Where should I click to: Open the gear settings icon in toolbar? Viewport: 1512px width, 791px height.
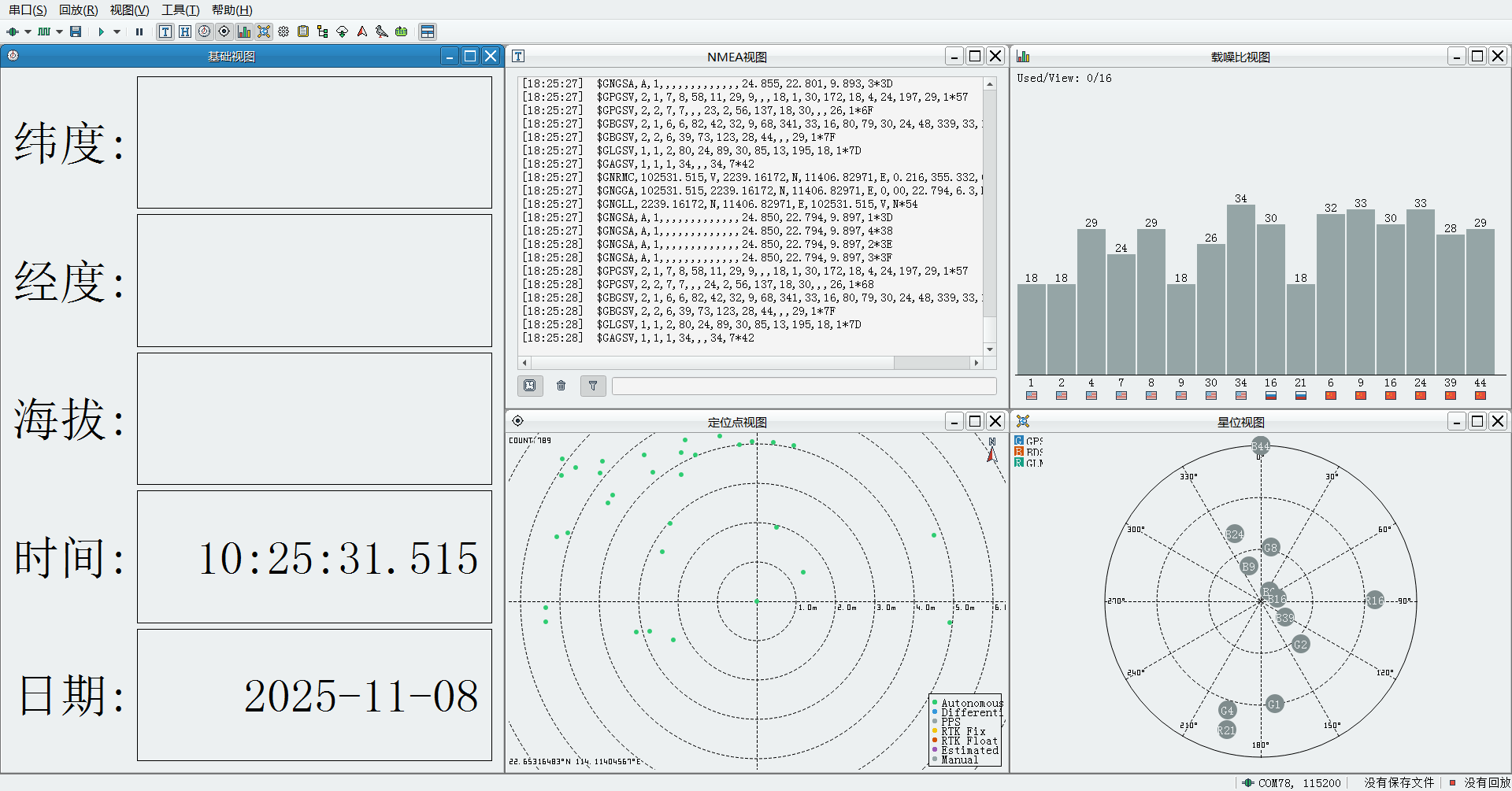click(x=283, y=31)
